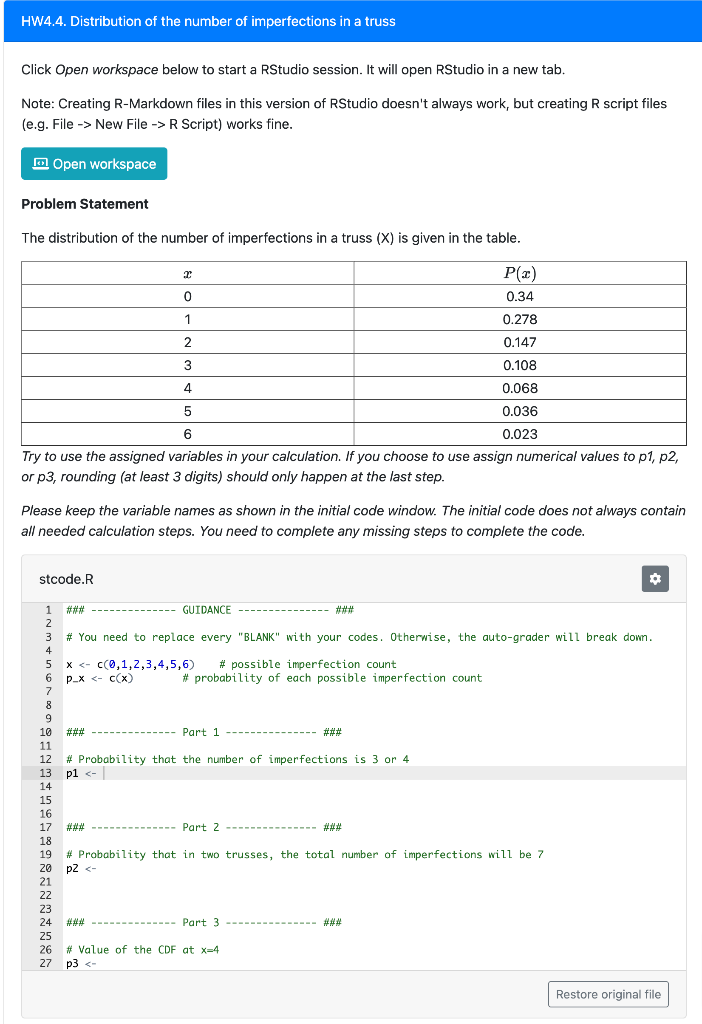
Task: Select table cell with probability 0.036
Action: click(x=520, y=411)
